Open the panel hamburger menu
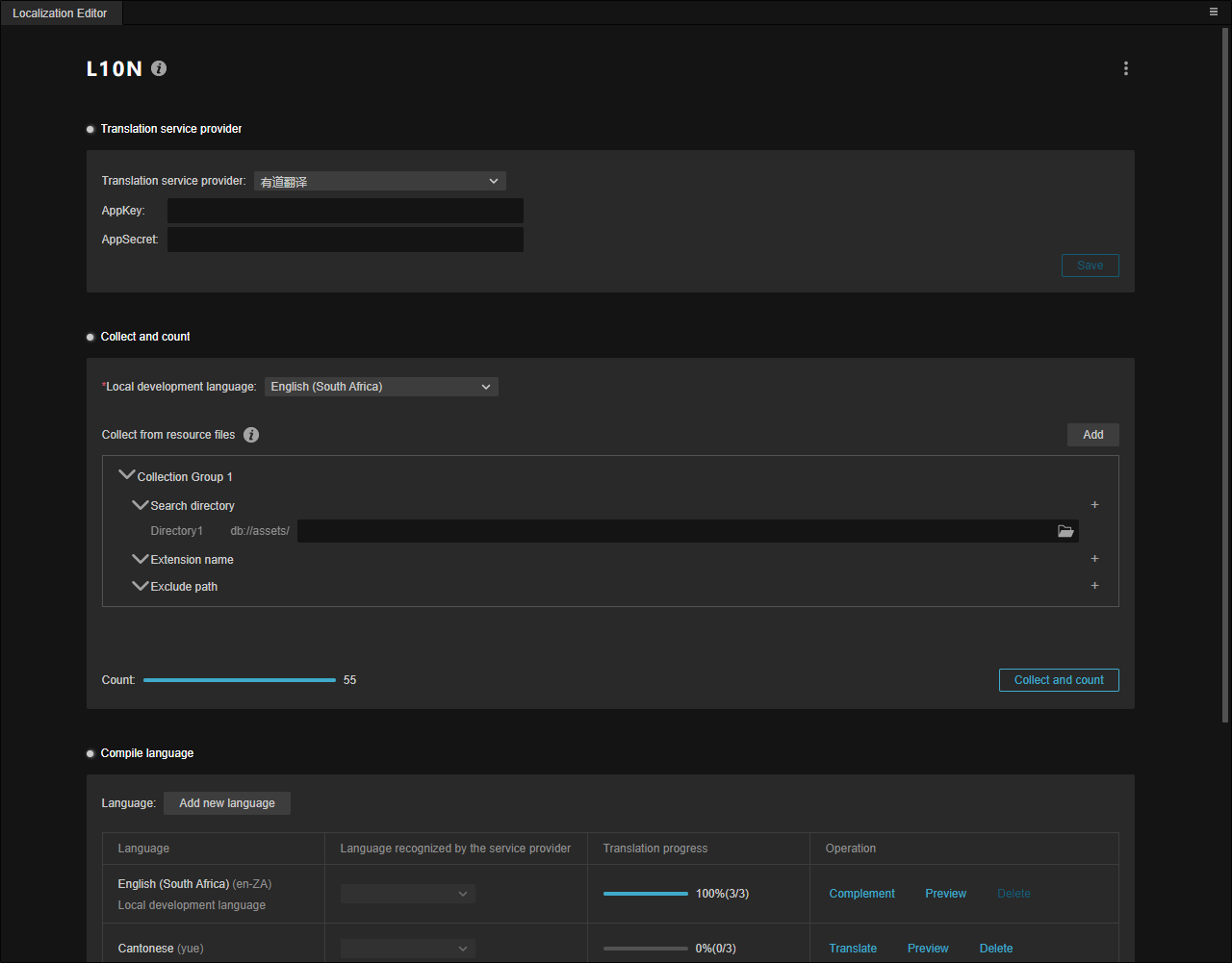This screenshot has height=963, width=1232. point(1214,13)
